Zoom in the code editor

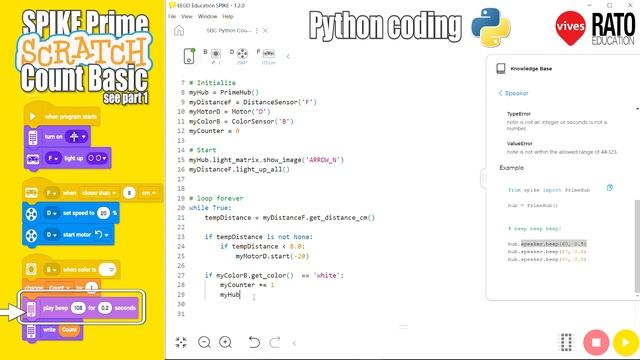225,342
